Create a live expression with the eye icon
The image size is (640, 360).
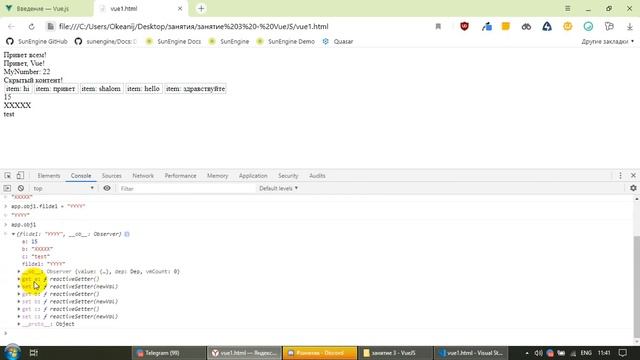pyautogui.click(x=107, y=188)
